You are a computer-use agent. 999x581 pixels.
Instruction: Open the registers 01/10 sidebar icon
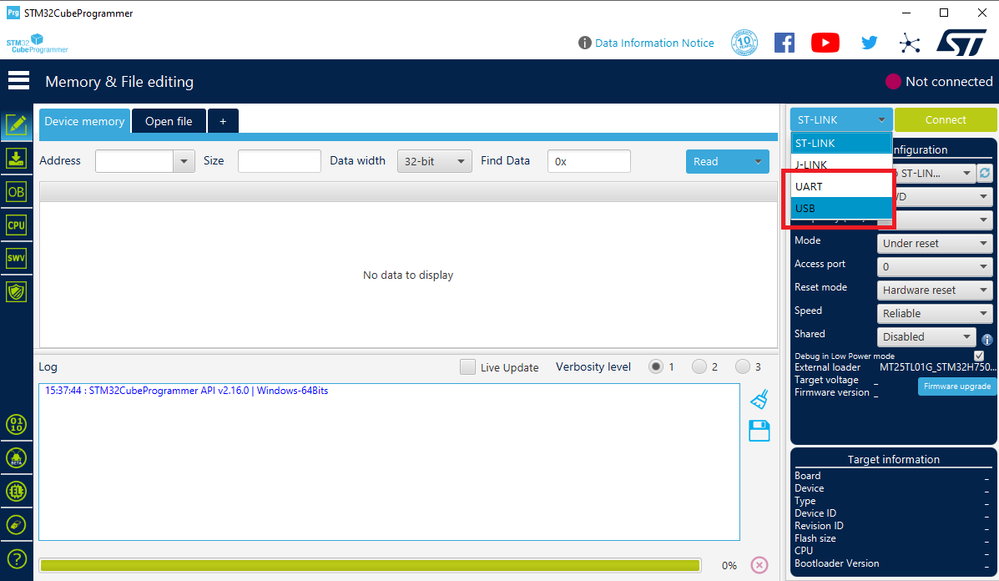16,424
